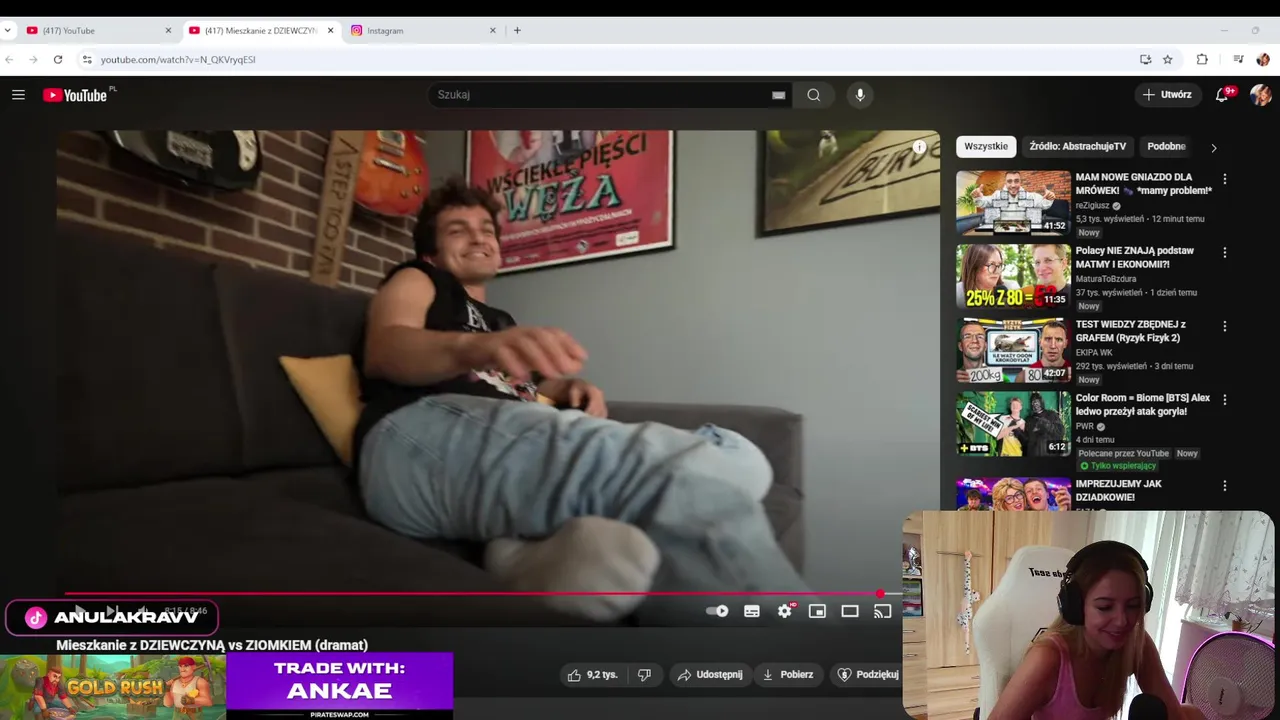Open IMPREZUJEMY JAK DZIADKOWIE video
1280x720 pixels.
[1118, 491]
